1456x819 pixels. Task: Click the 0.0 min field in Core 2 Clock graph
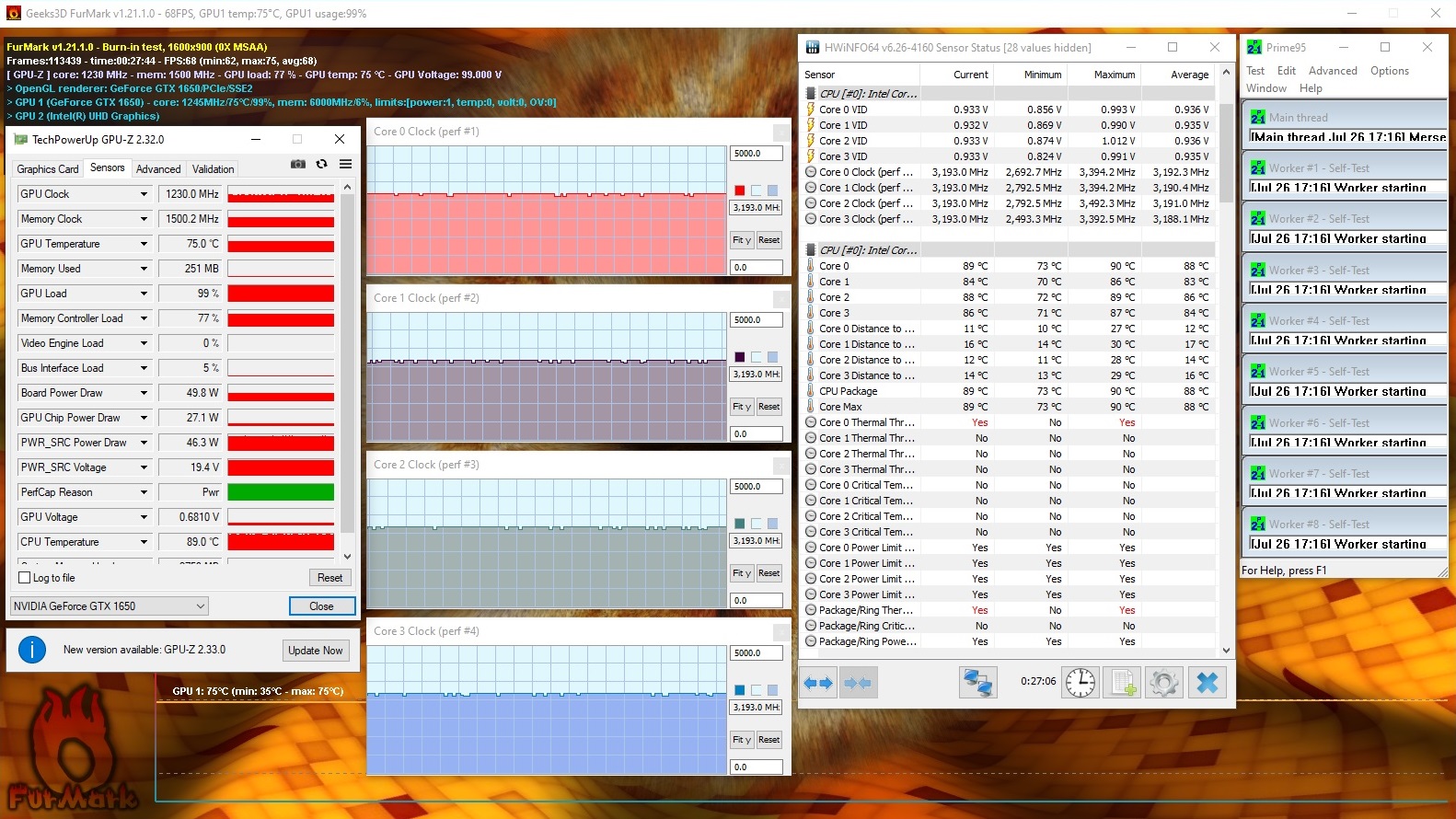click(757, 601)
